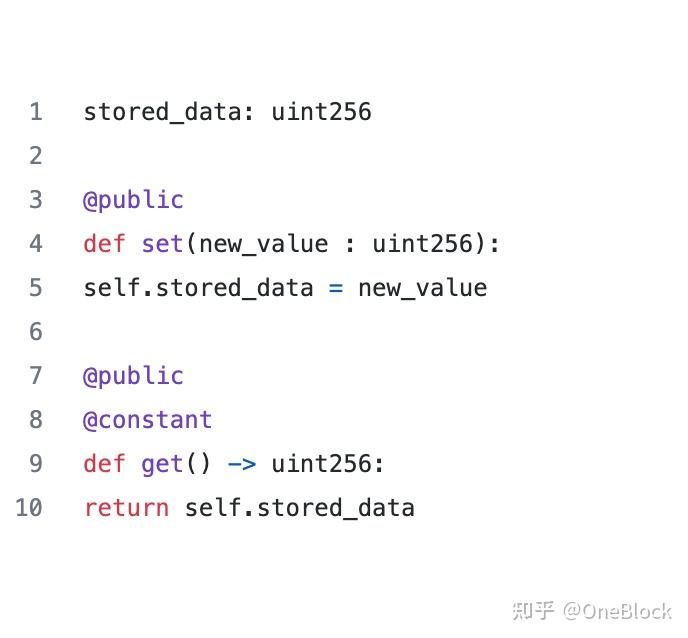Click line number 10 in gutter

tap(29, 508)
